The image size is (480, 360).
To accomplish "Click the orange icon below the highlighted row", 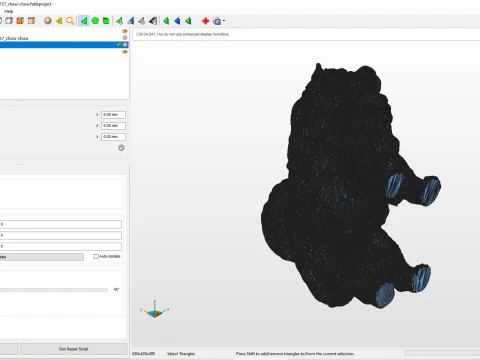I will [125, 52].
